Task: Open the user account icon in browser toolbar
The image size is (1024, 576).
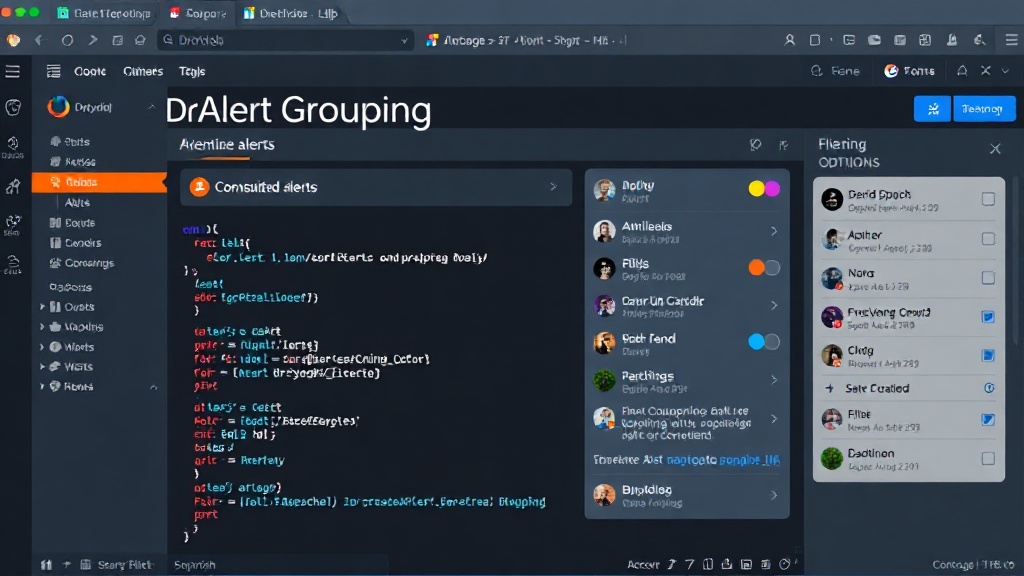Action: pyautogui.click(x=790, y=40)
